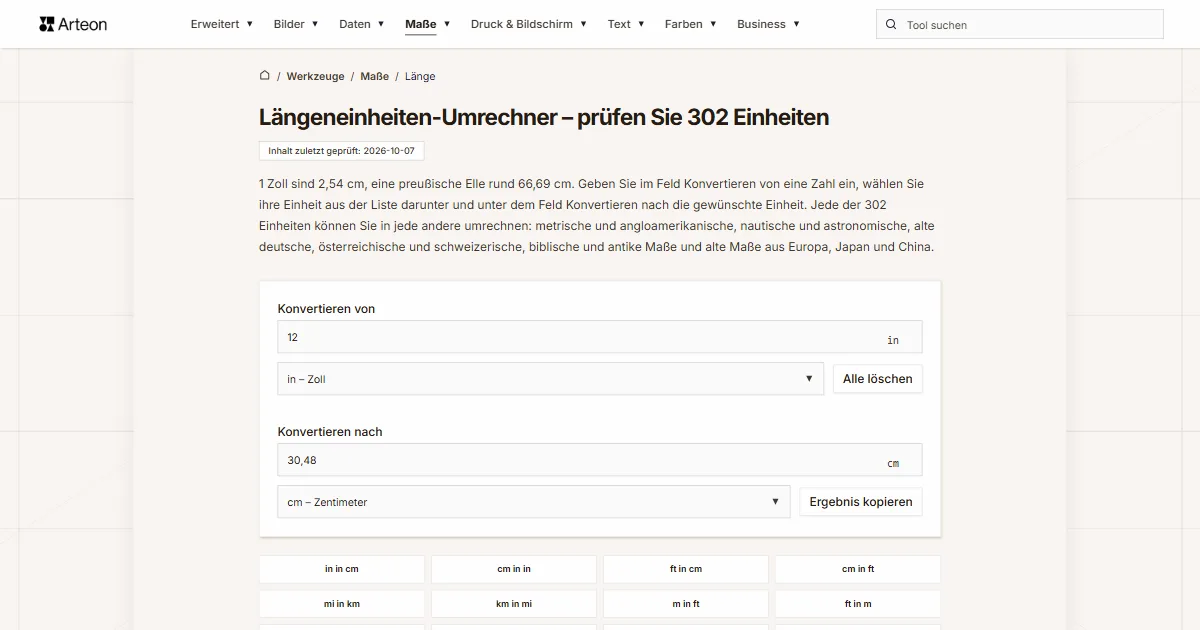Click the Arteon logo
1200x630 pixels.
[x=73, y=24]
